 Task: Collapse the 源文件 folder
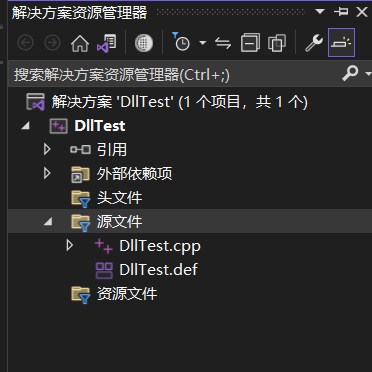point(48,222)
